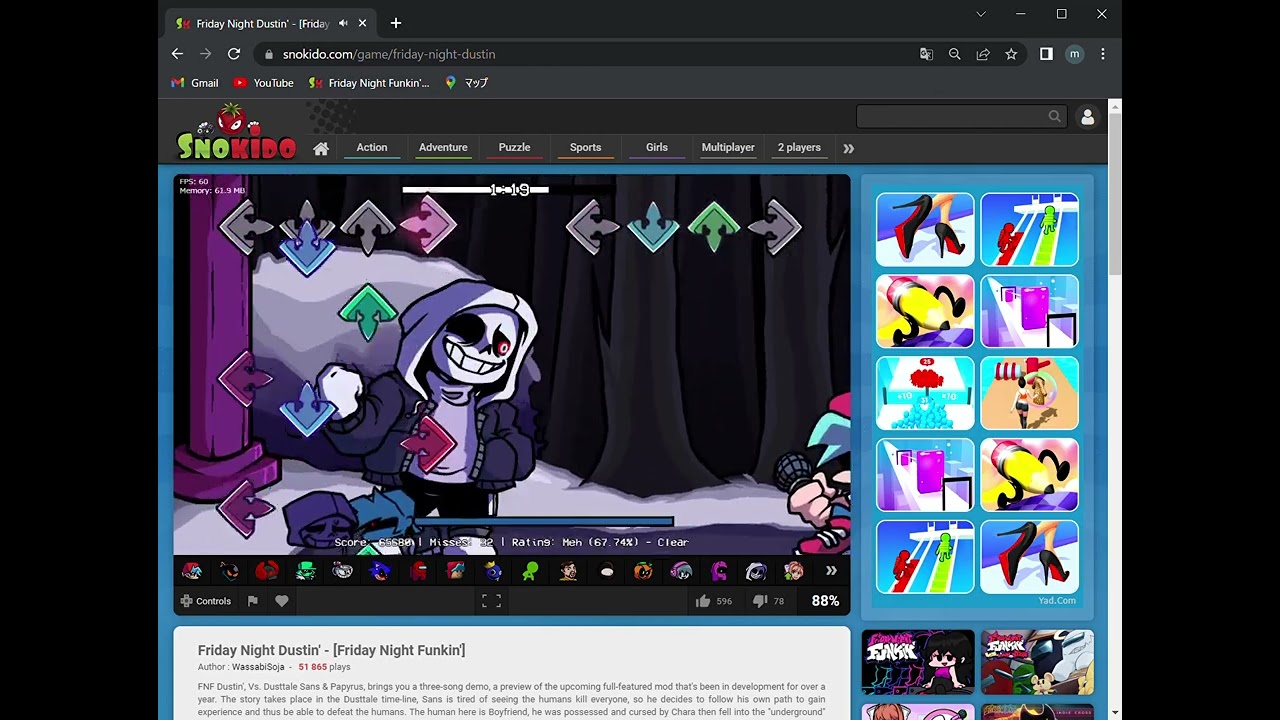Screen dimensions: 1280x720
Task: Open the white hooded skeleton game icon
Action: [756, 571]
